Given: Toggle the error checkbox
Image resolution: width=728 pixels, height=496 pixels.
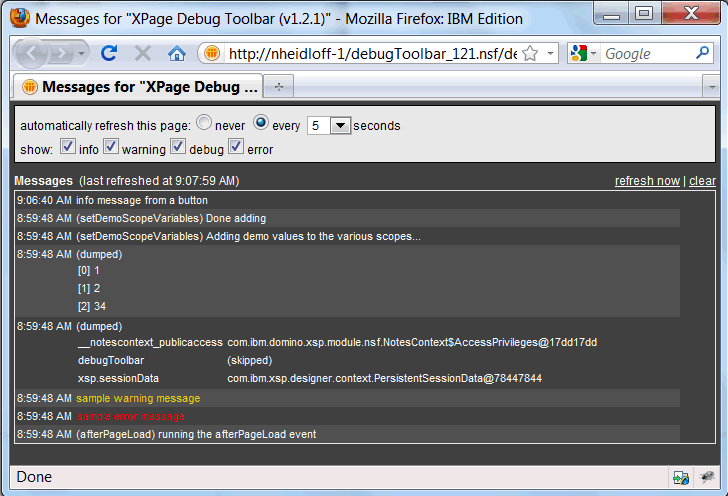Looking at the screenshot, I should 236,147.
